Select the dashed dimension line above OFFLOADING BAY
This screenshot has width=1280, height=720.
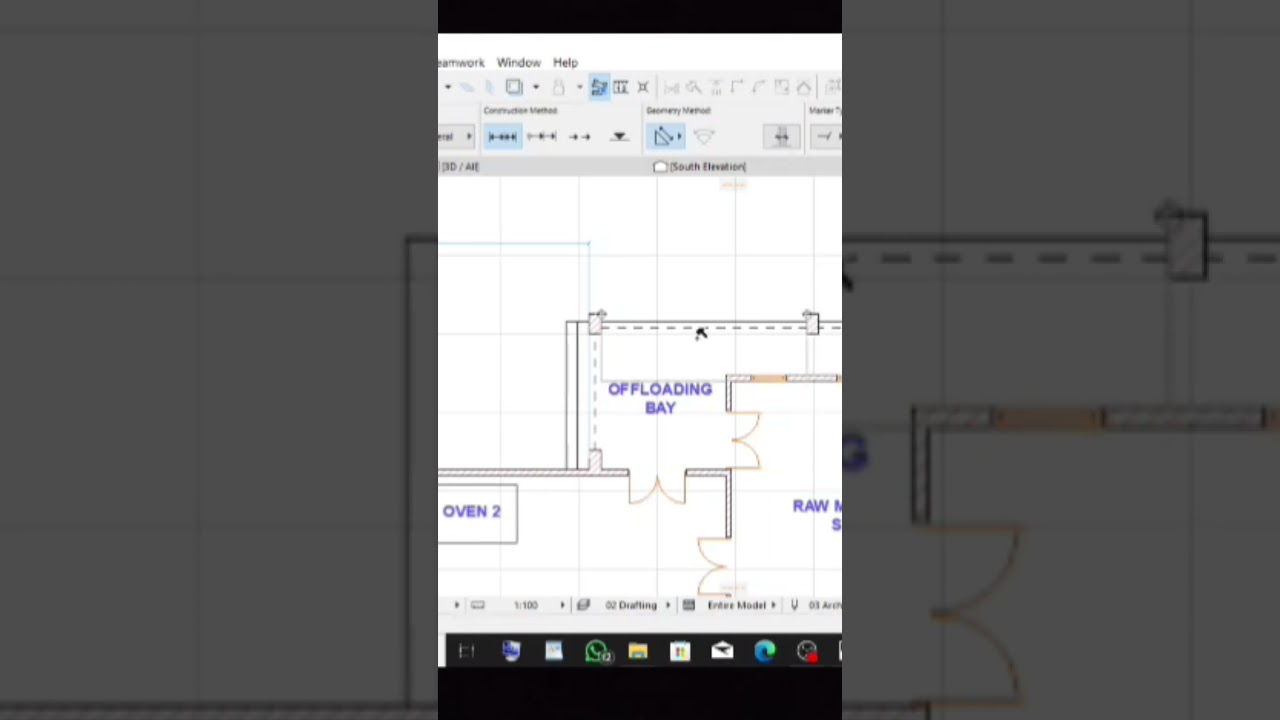coord(705,327)
